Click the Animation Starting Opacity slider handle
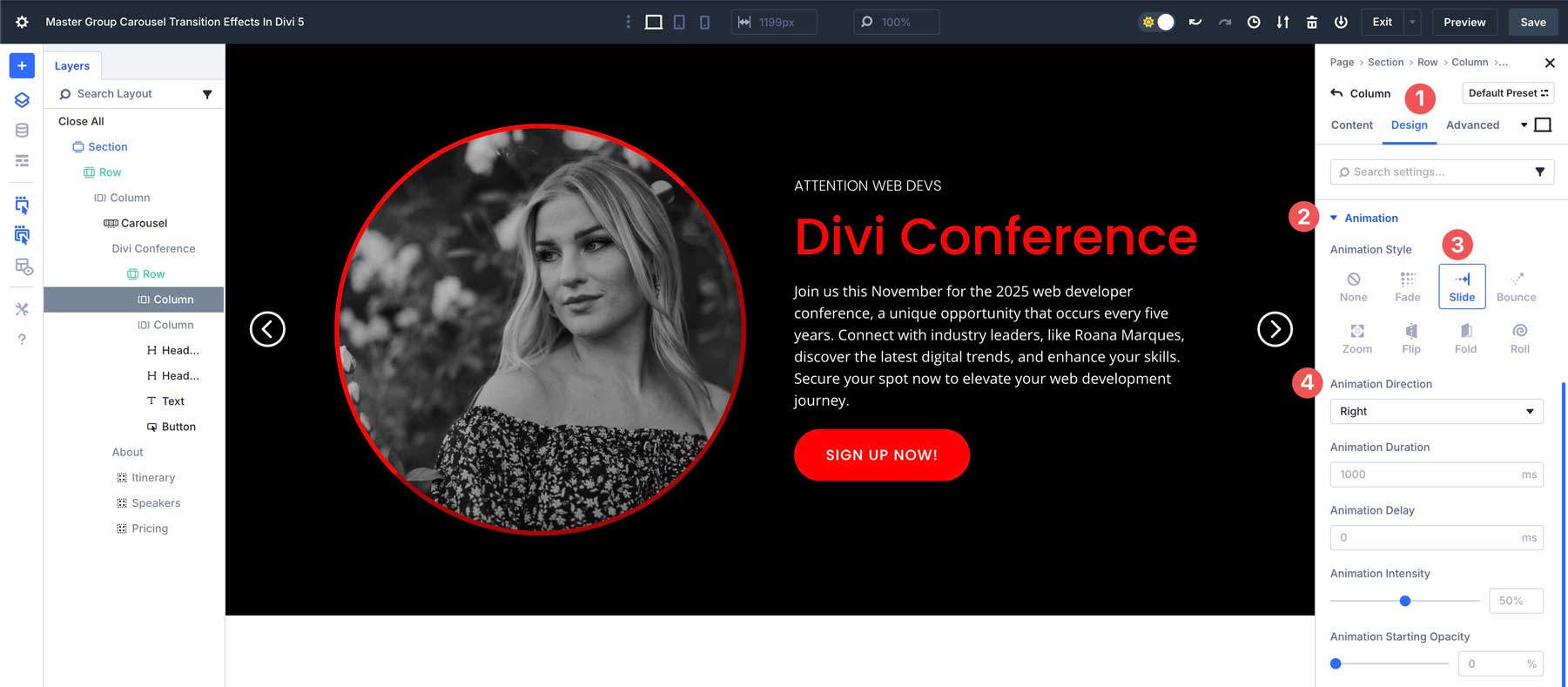 coord(1336,663)
